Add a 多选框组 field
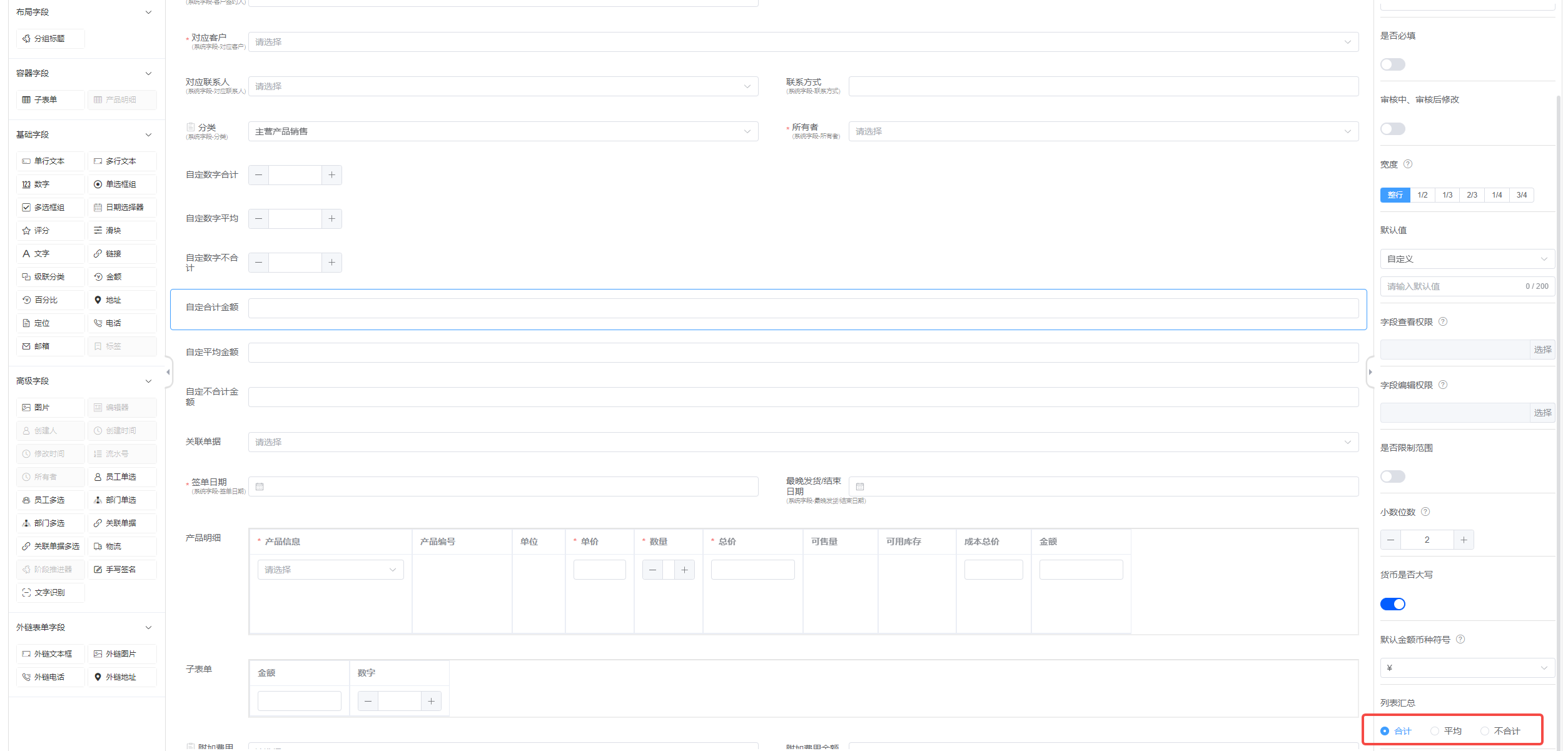 [50, 208]
